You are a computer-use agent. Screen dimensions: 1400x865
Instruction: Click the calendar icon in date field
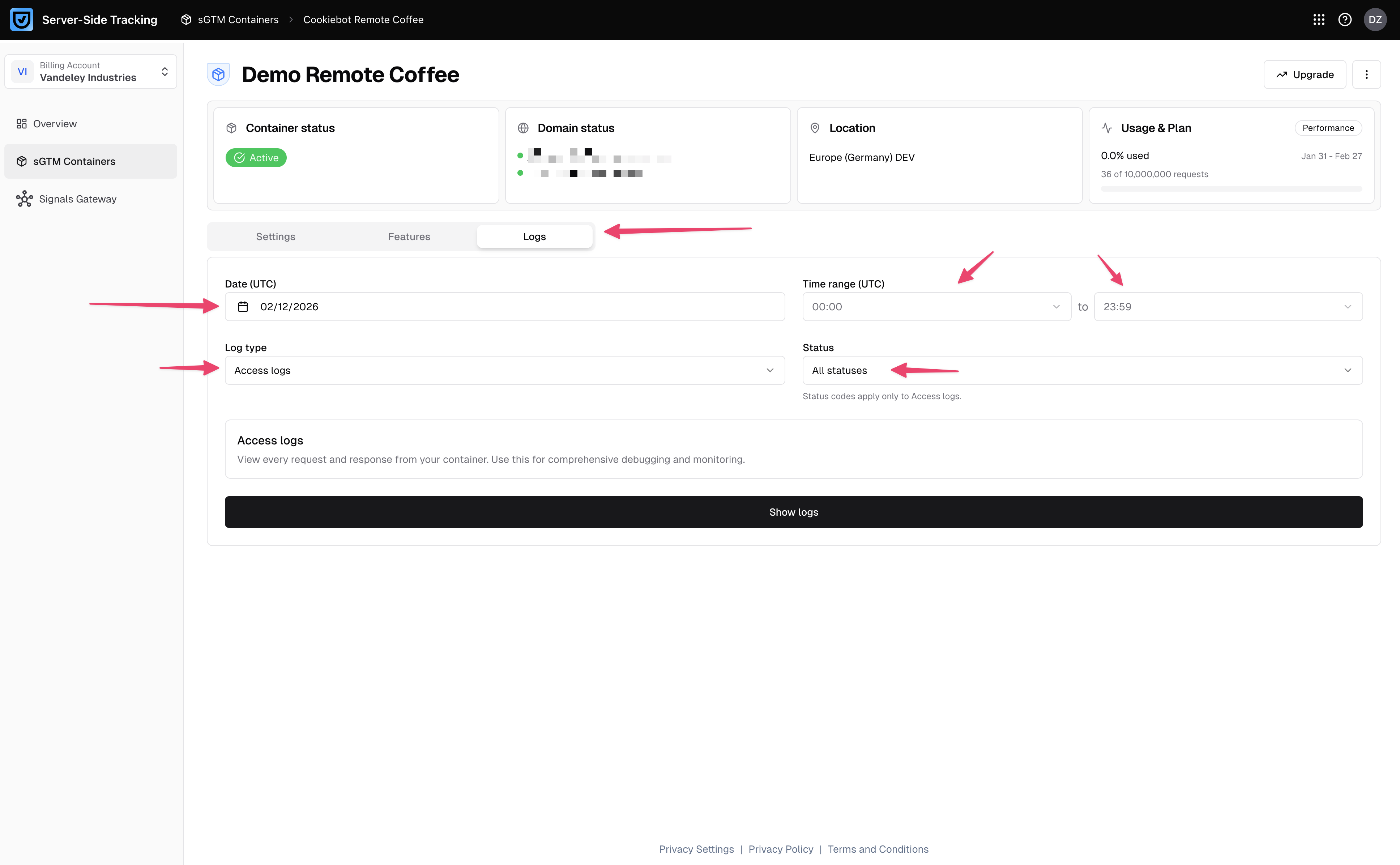(243, 307)
